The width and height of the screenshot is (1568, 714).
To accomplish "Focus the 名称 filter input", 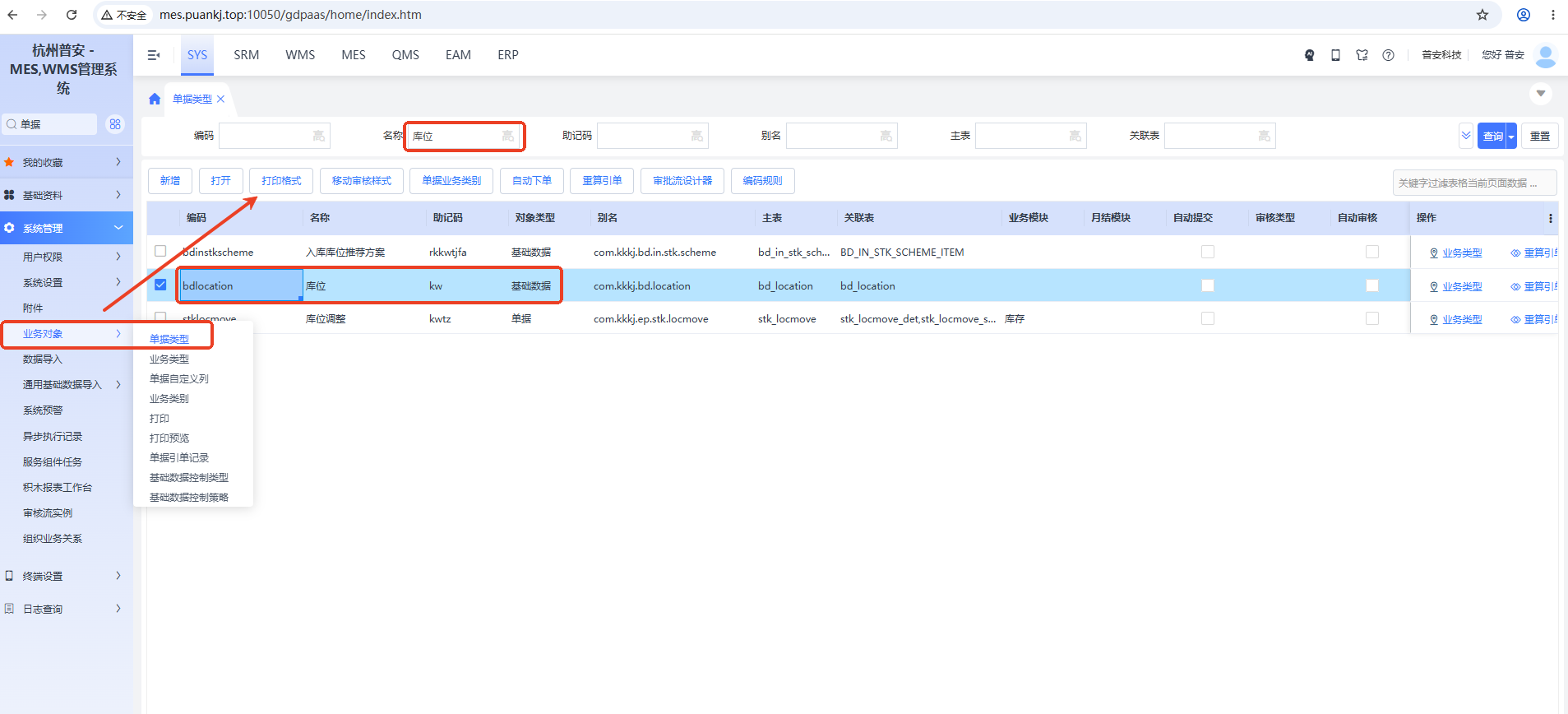I will click(464, 136).
